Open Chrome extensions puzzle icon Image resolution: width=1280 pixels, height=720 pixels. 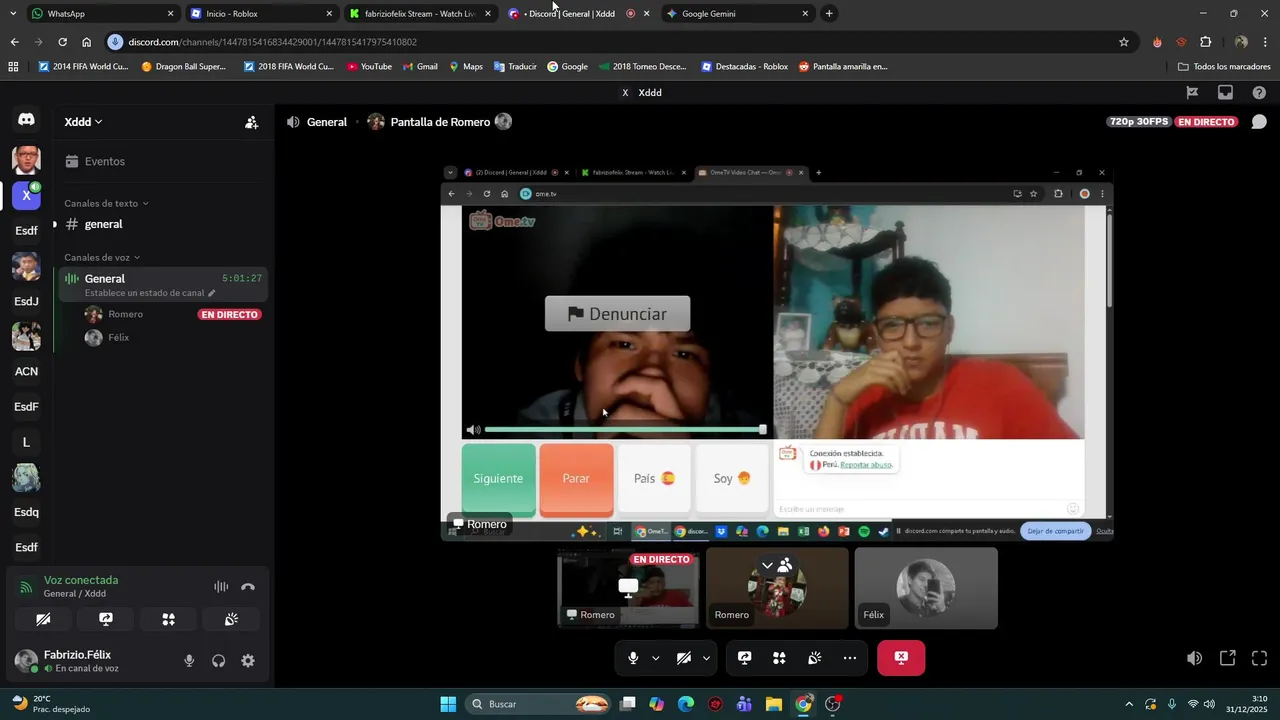[x=1205, y=42]
